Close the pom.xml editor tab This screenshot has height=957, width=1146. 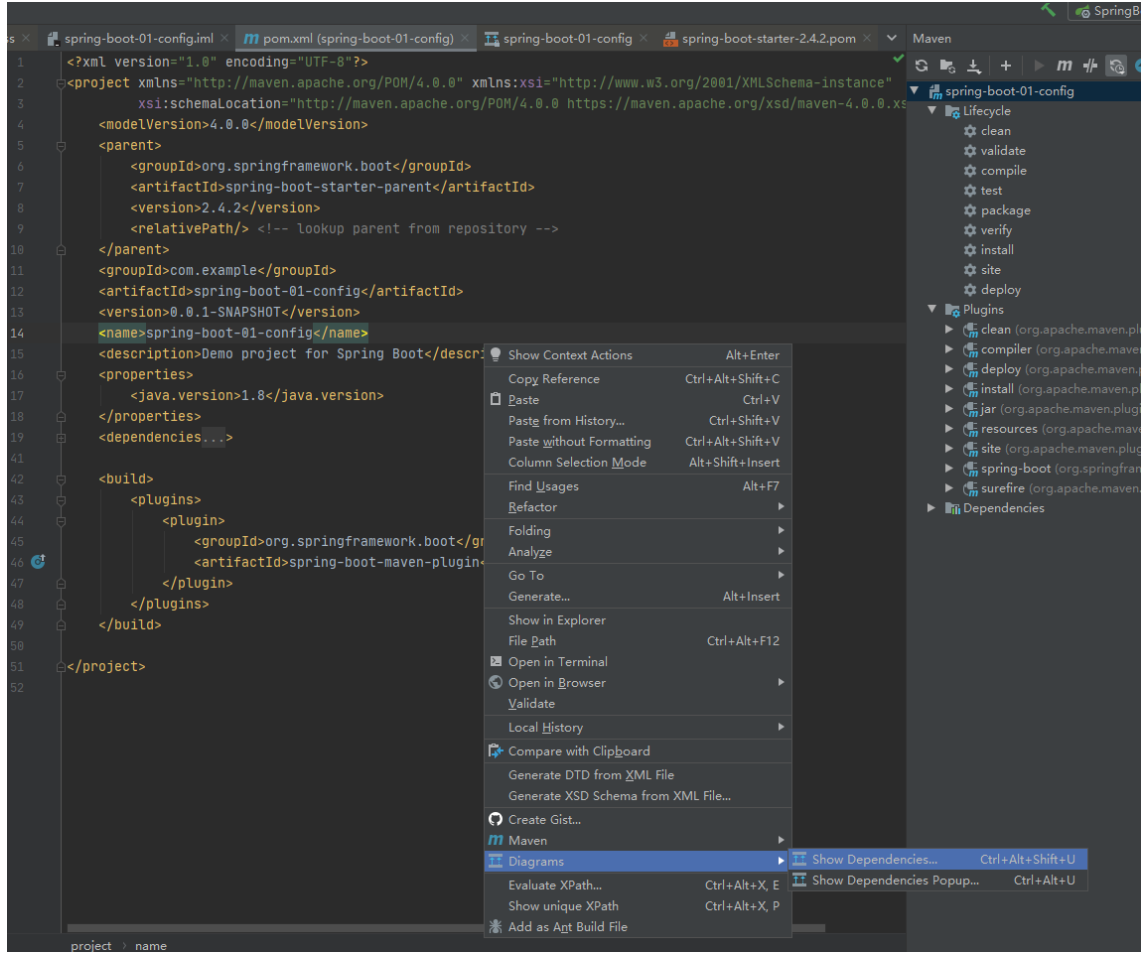[x=465, y=39]
